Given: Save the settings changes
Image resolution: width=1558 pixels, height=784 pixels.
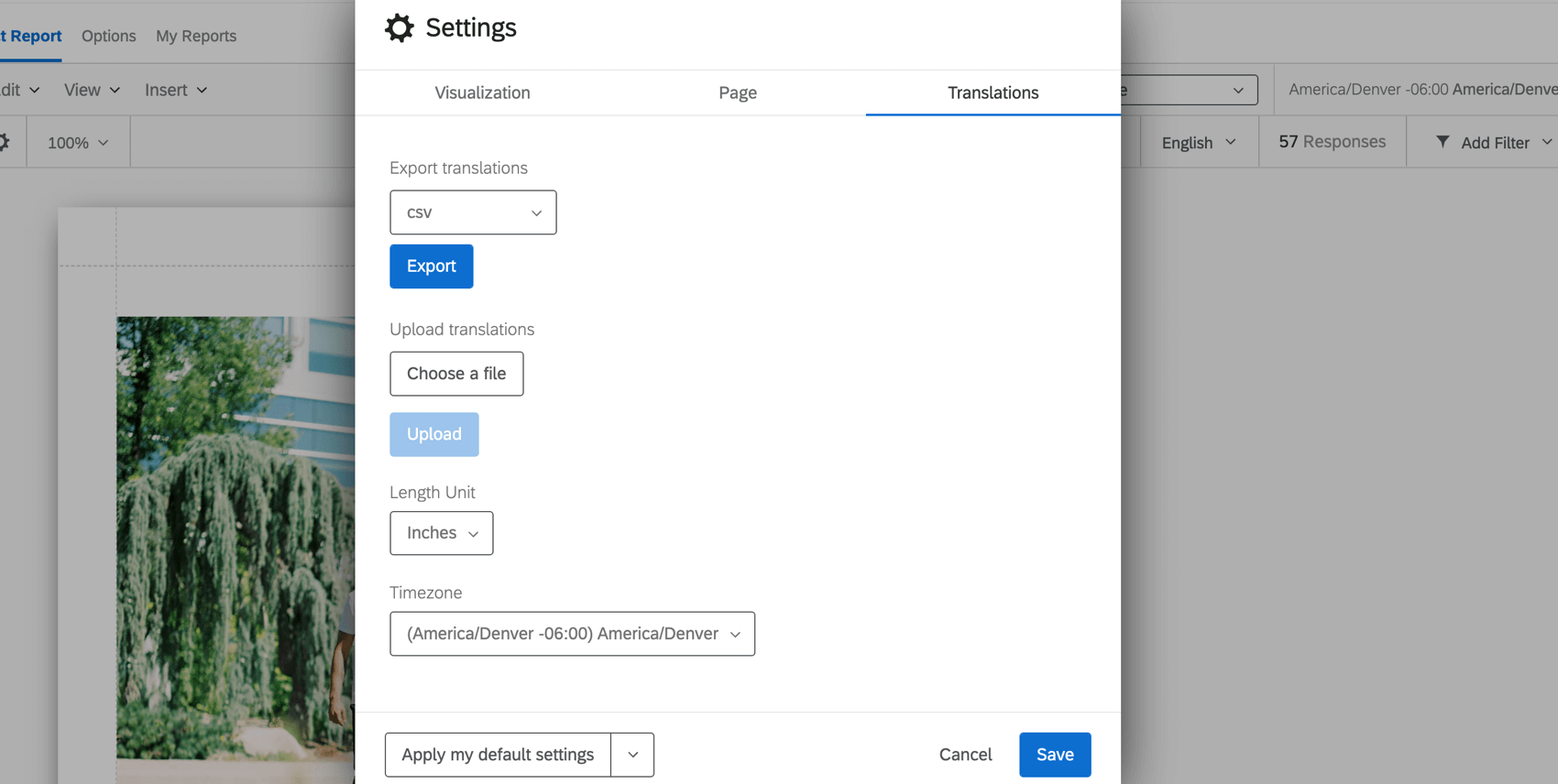Looking at the screenshot, I should 1054,755.
